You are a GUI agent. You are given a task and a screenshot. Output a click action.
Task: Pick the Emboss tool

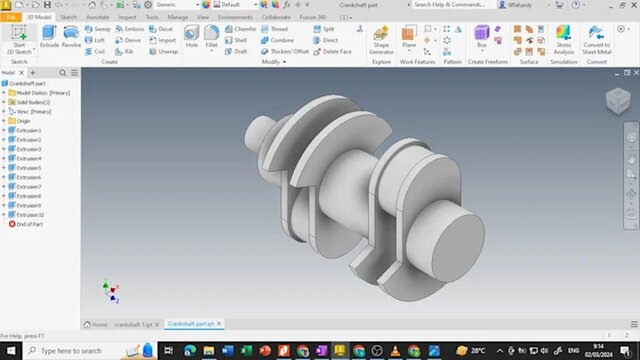pyautogui.click(x=130, y=29)
